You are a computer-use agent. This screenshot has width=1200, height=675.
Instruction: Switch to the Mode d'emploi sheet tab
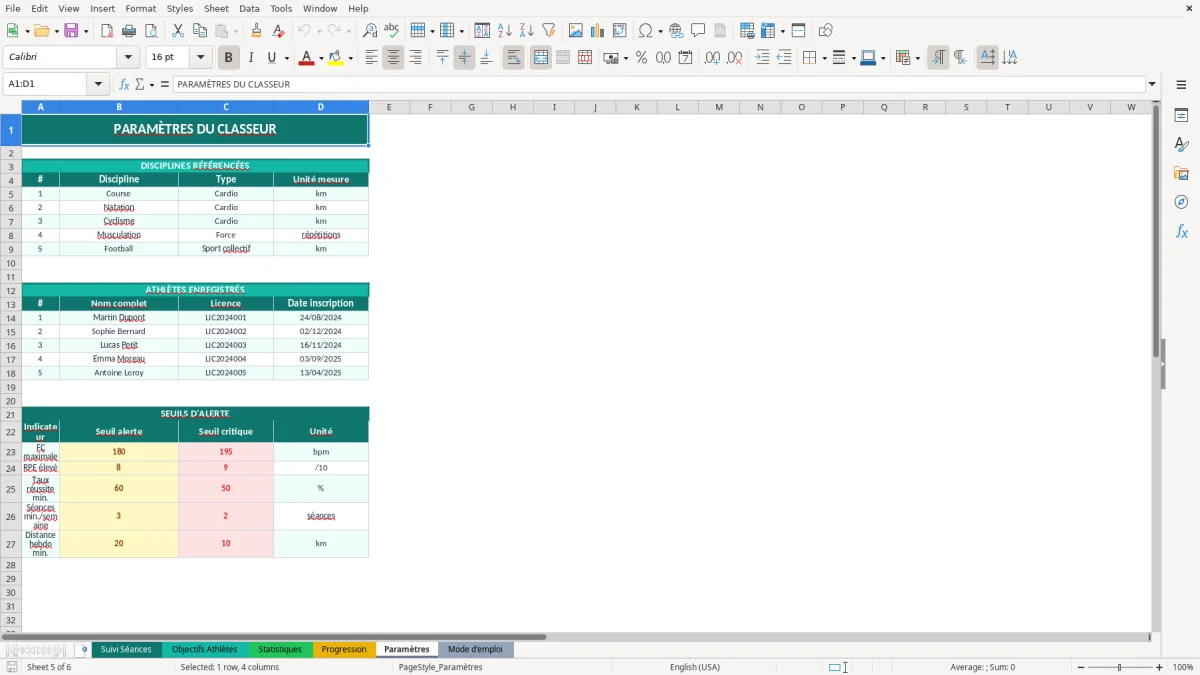pos(475,650)
